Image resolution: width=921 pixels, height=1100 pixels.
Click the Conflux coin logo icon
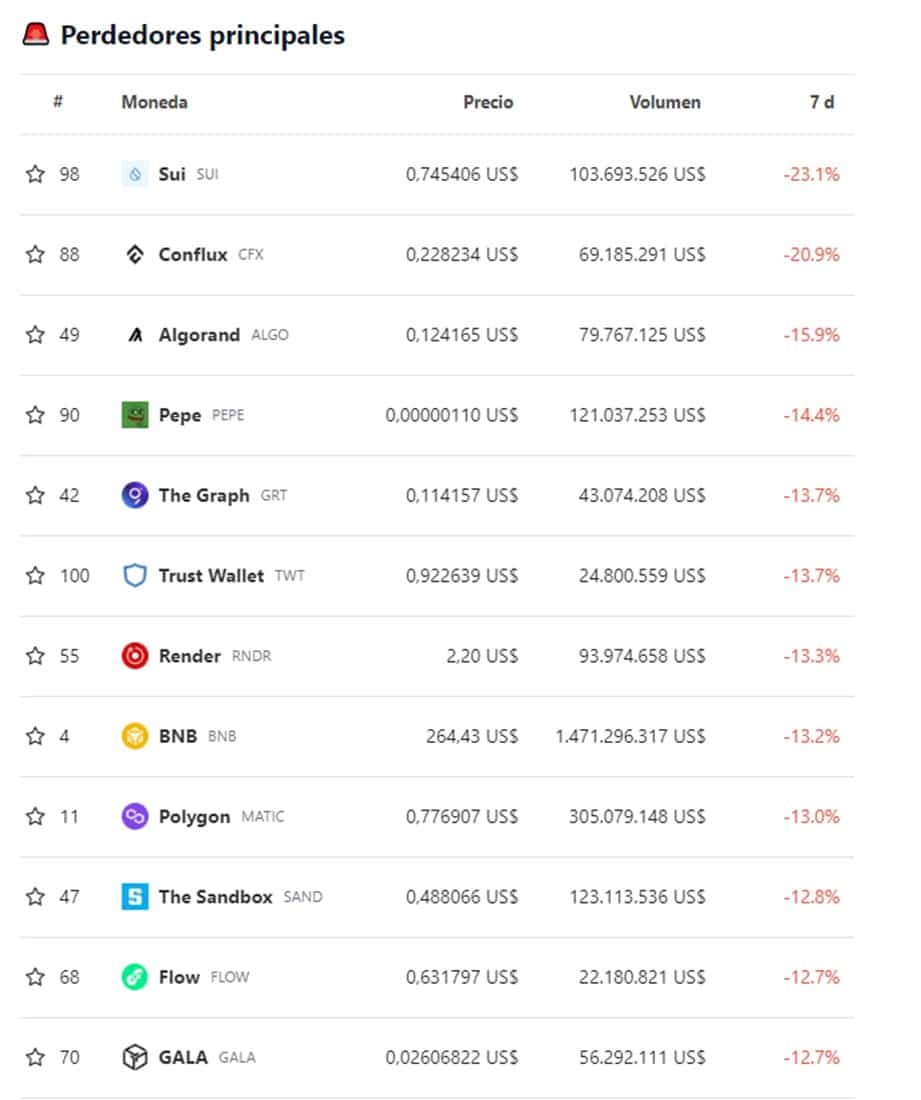tap(135, 254)
